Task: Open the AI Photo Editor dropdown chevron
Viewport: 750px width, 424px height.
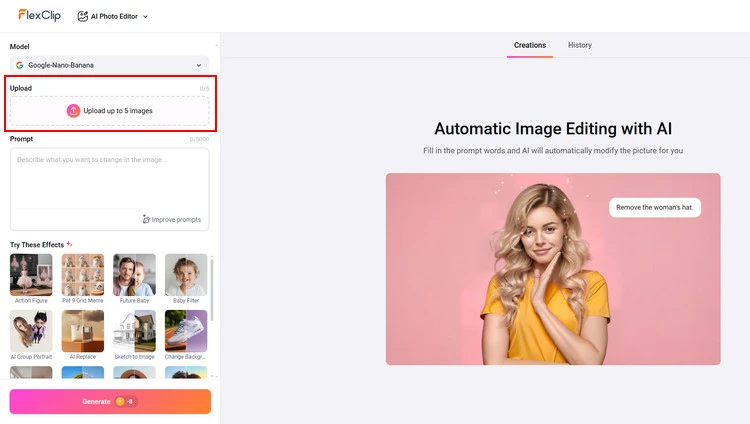Action: [x=145, y=17]
